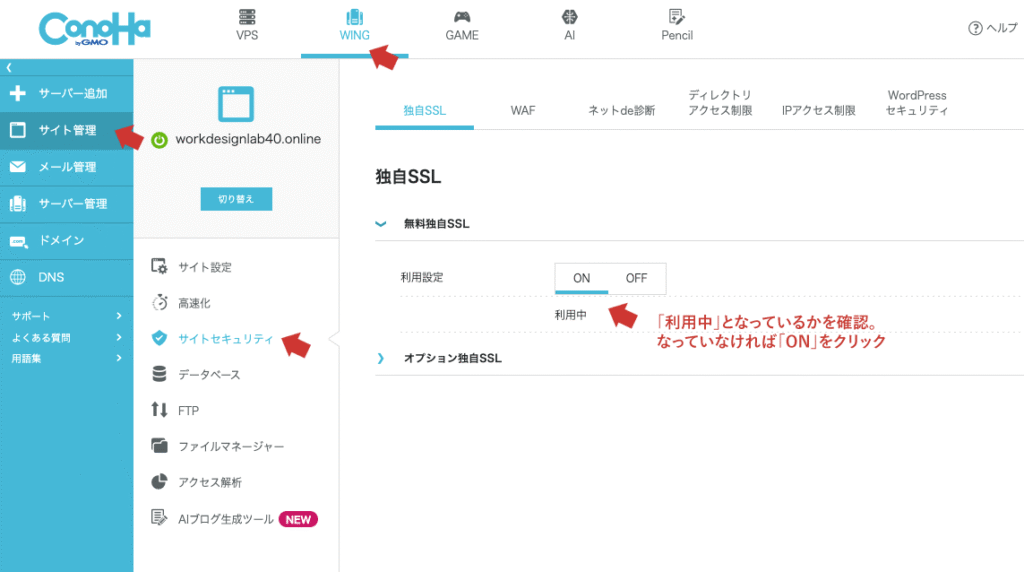This screenshot has width=1024, height=572.
Task: Open the GAME controller icon
Action: (462, 17)
